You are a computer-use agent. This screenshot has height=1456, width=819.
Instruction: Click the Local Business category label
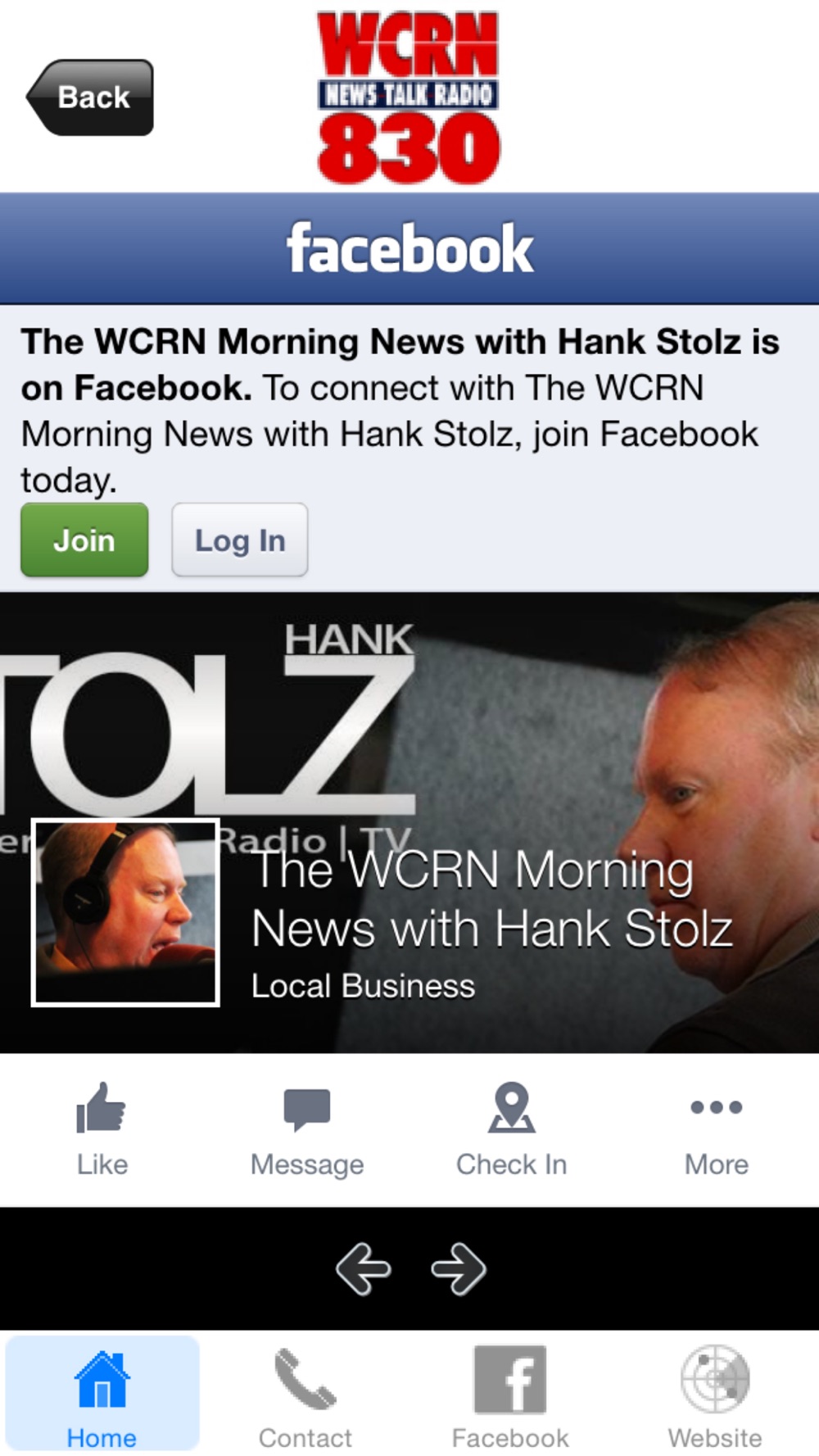pos(363,986)
